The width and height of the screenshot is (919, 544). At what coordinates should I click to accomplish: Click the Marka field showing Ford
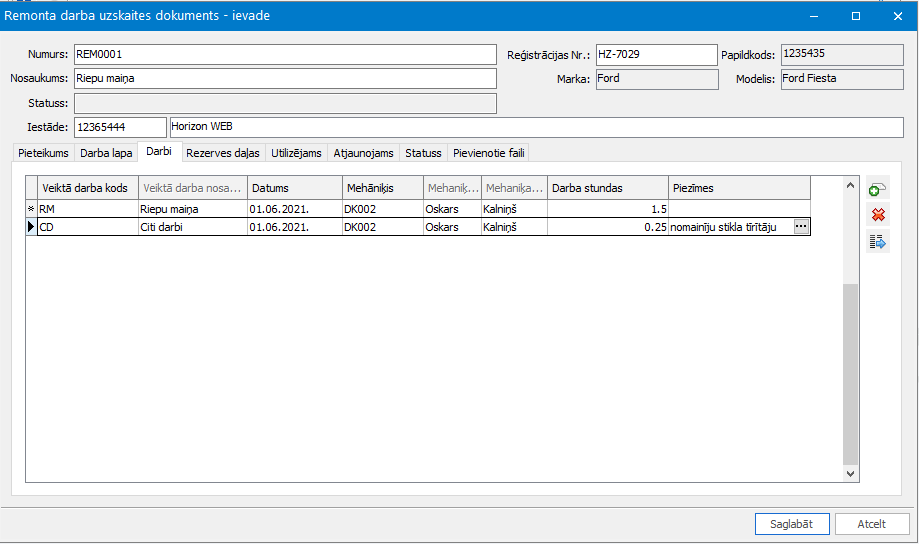[x=657, y=79]
